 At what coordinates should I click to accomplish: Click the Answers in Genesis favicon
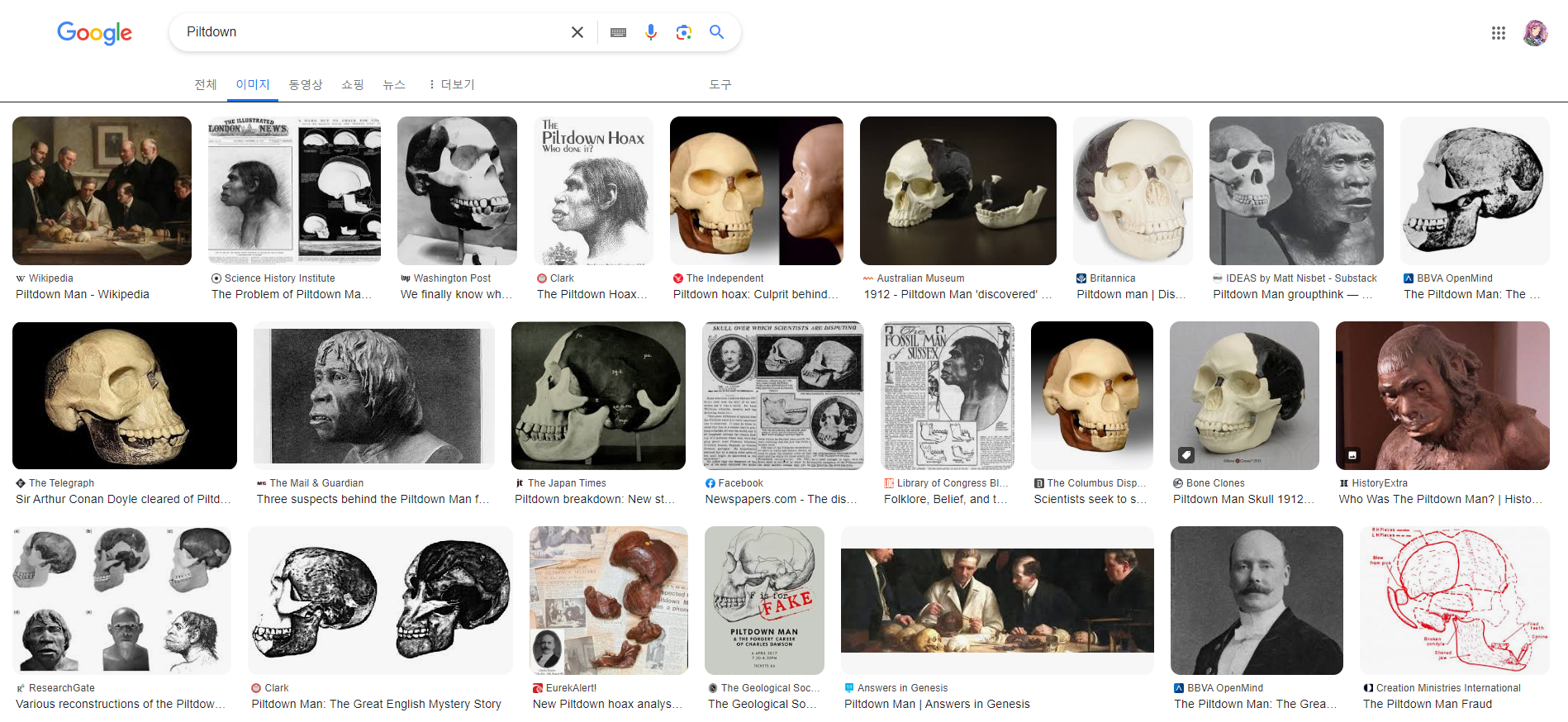tap(849, 688)
